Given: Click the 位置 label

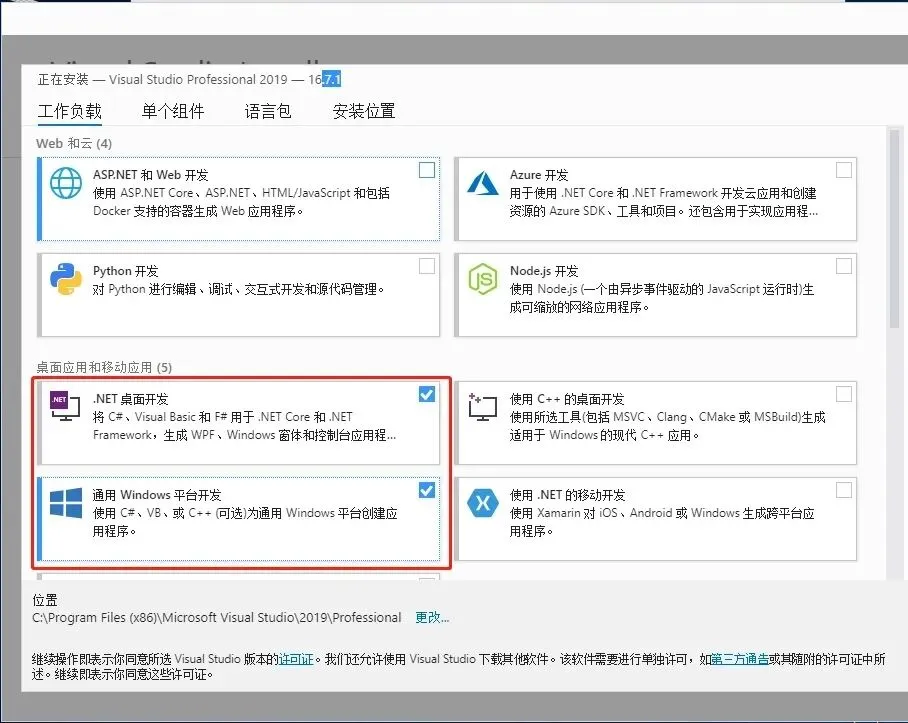Looking at the screenshot, I should click(x=45, y=600).
